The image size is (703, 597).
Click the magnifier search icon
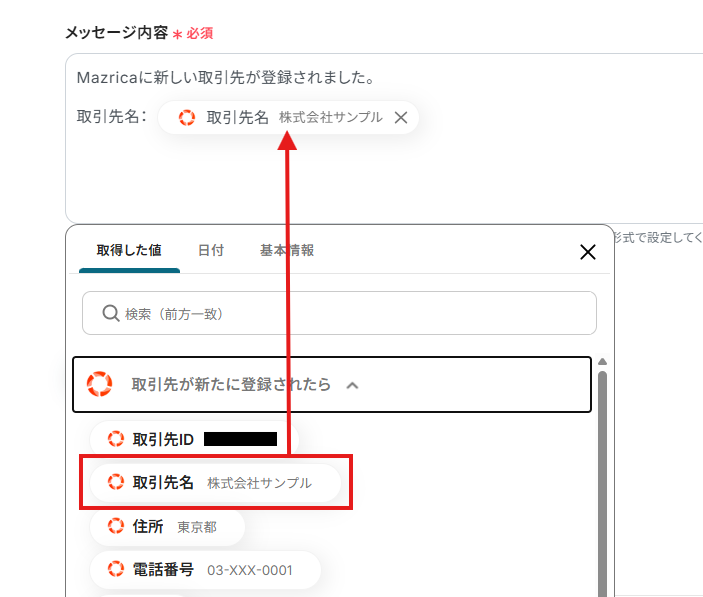[x=111, y=313]
